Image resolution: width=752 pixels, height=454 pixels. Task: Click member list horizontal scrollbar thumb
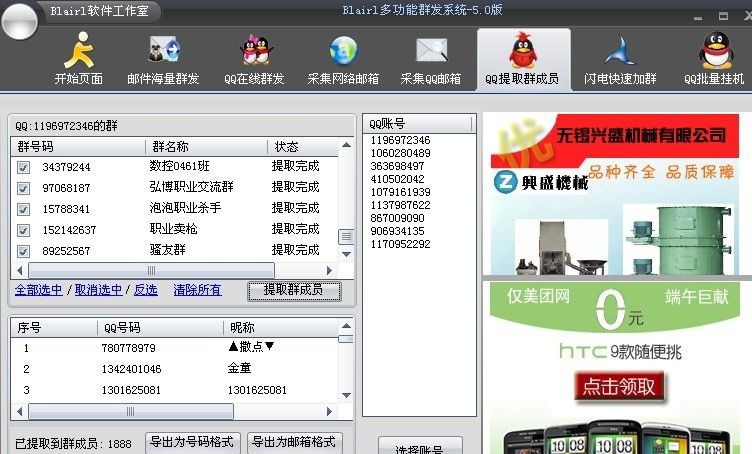tap(131, 411)
